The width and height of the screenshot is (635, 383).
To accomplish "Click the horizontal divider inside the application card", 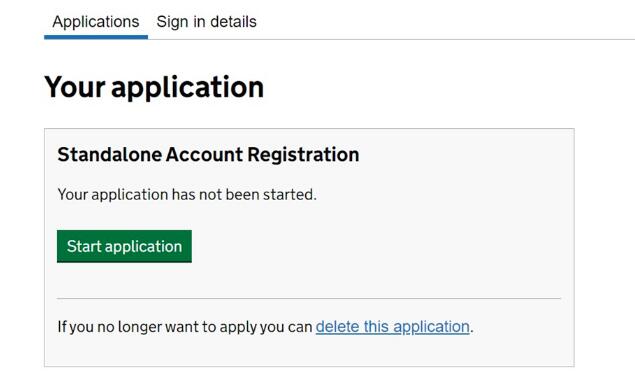I will point(309,298).
